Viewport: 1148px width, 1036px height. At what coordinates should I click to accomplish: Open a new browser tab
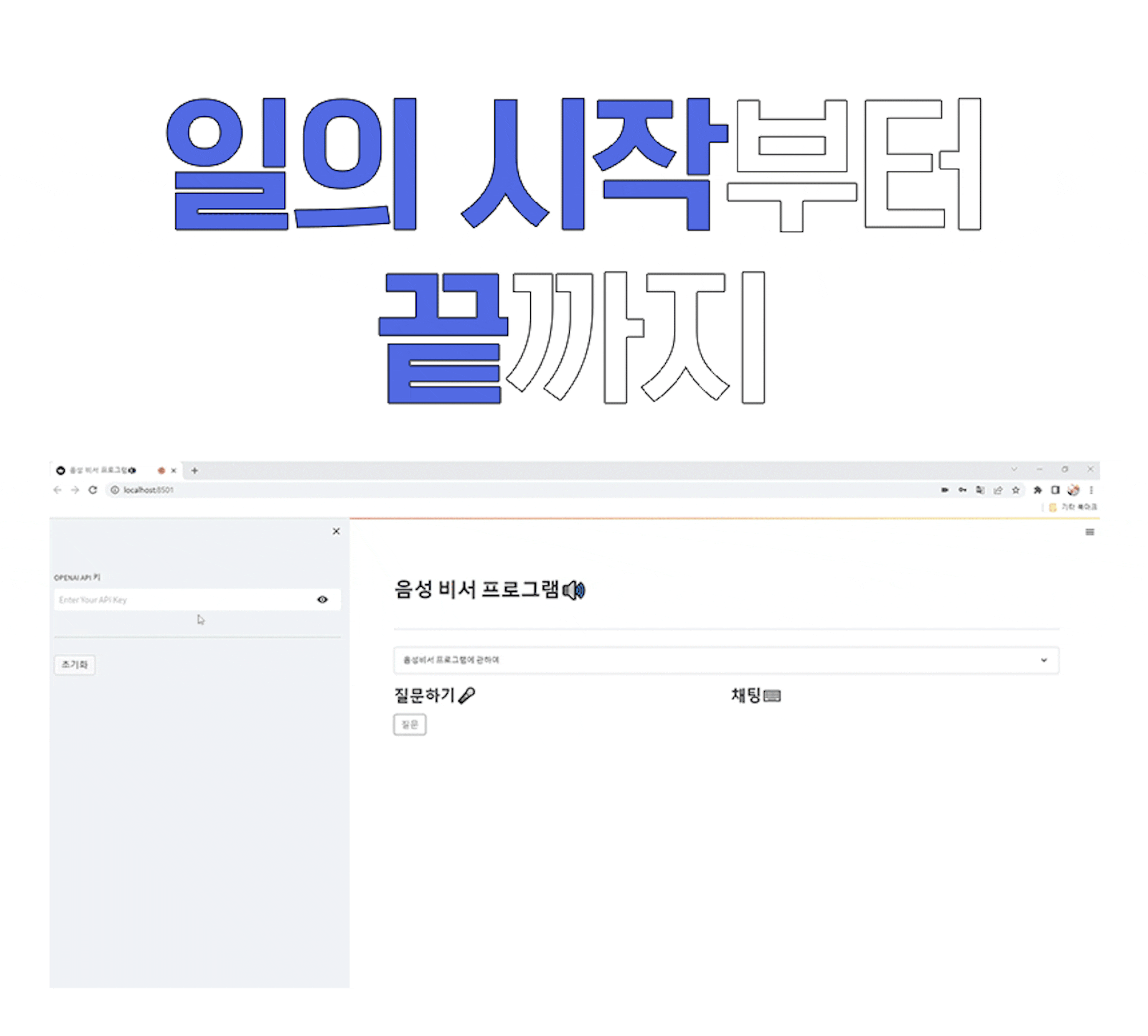click(194, 471)
